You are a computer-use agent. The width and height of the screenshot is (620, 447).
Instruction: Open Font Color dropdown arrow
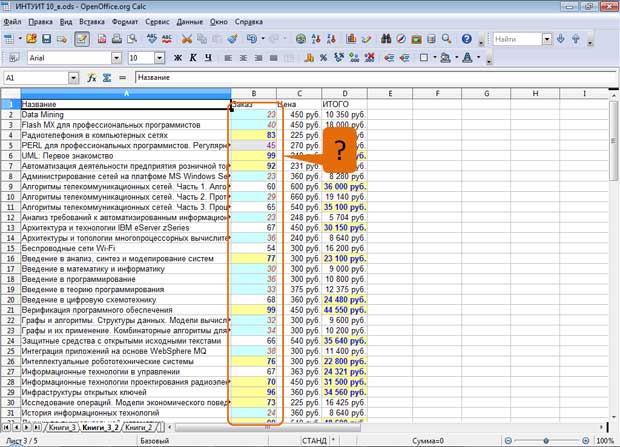(478, 58)
